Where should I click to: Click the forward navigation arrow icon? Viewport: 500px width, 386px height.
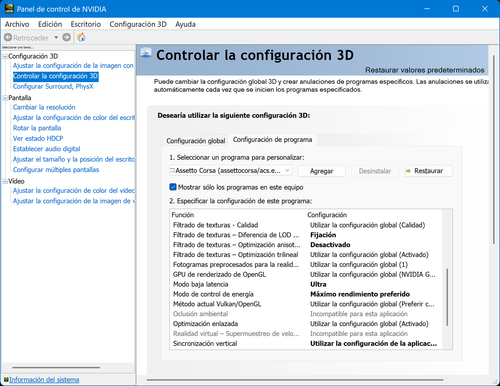tap(67, 37)
